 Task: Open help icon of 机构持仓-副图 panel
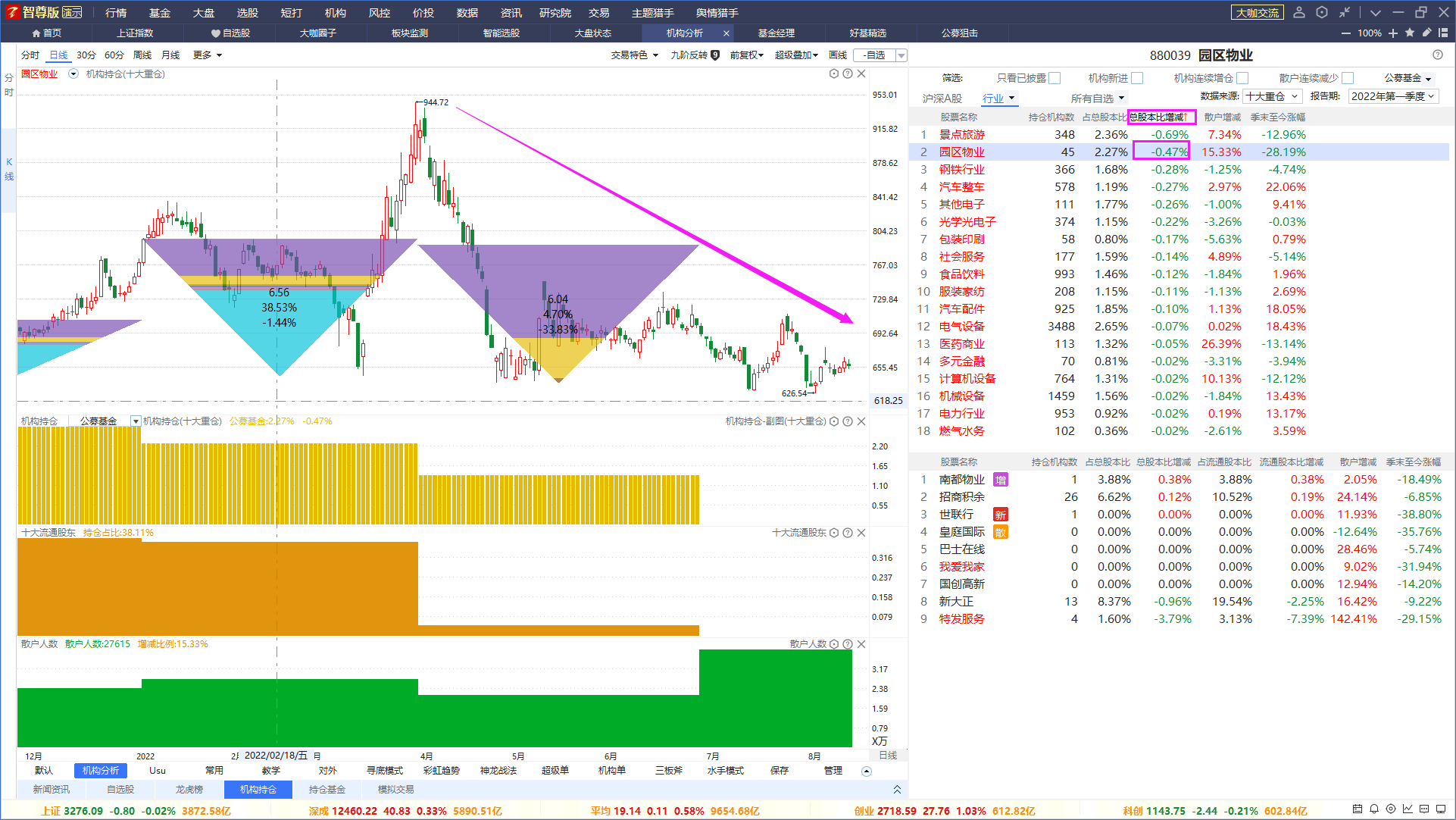point(848,421)
